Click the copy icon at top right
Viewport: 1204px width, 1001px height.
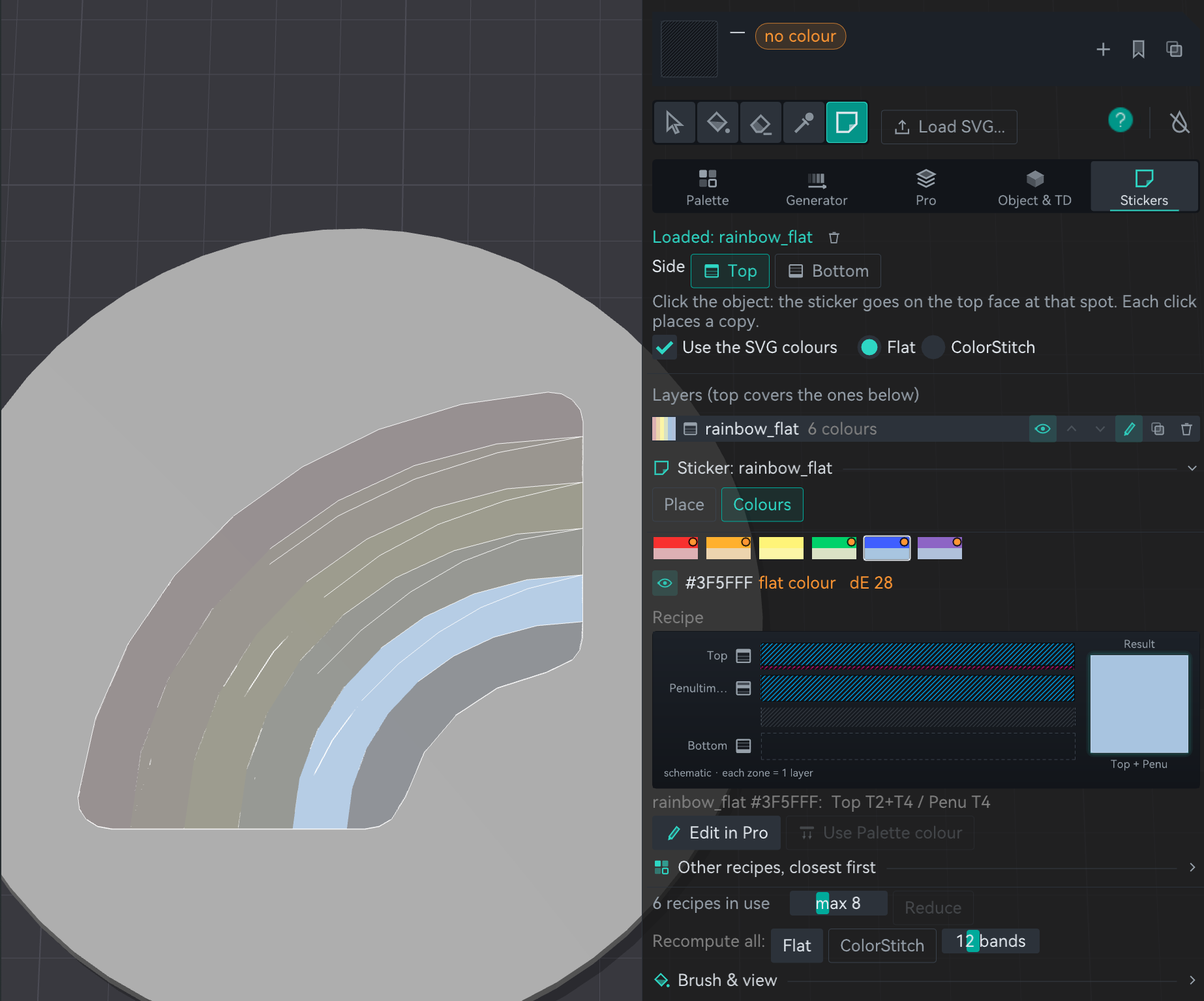point(1174,49)
